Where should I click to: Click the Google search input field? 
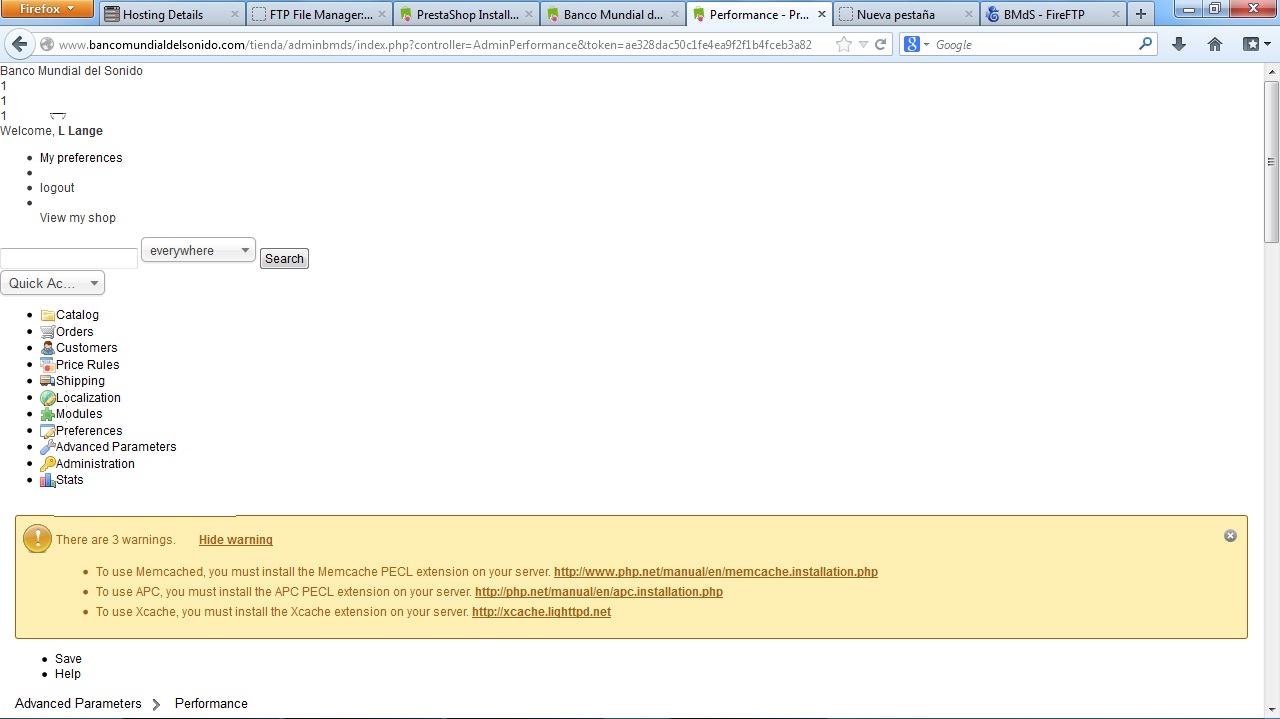[1035, 44]
